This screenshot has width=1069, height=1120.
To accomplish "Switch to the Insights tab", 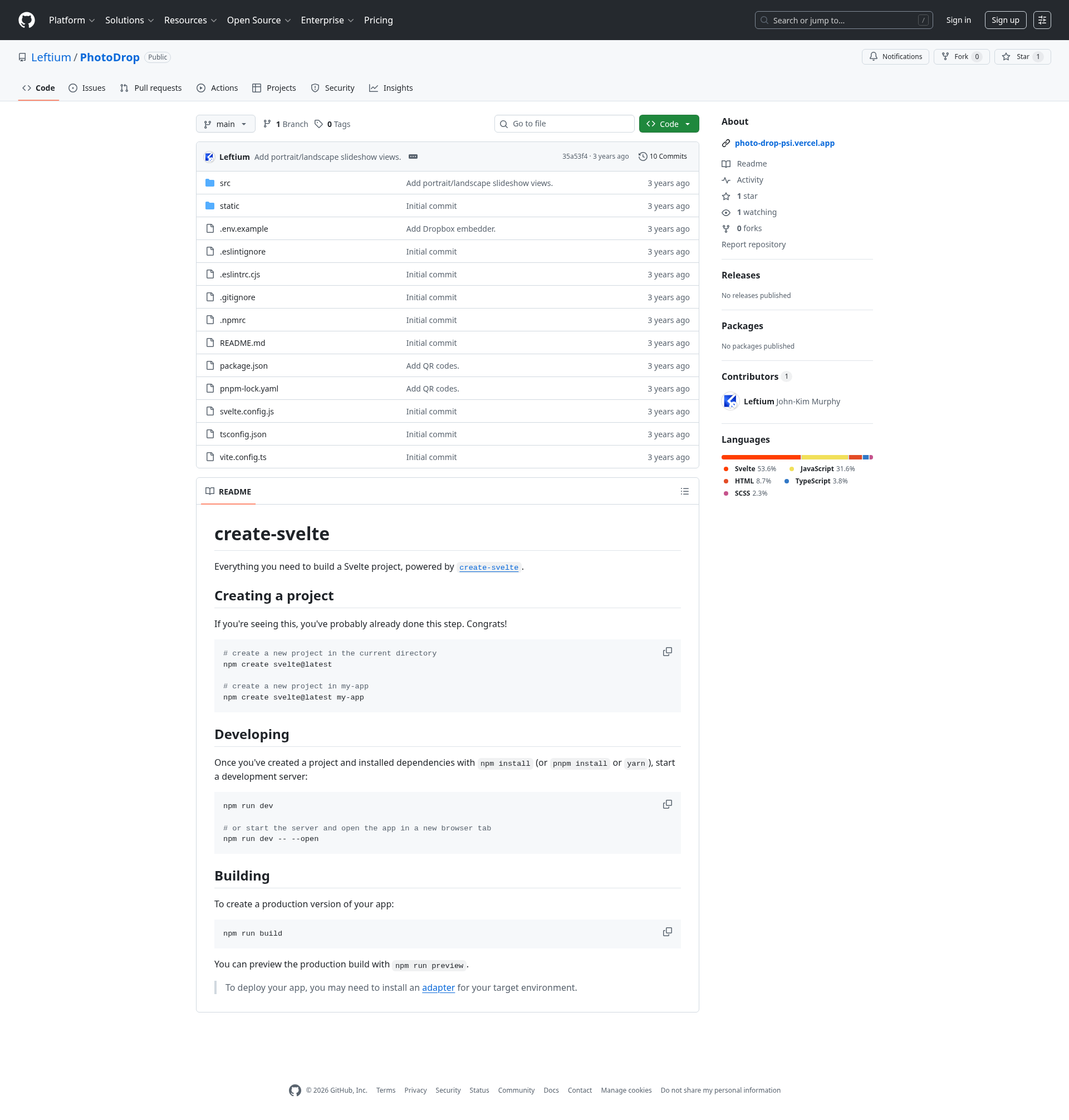I will tap(391, 88).
